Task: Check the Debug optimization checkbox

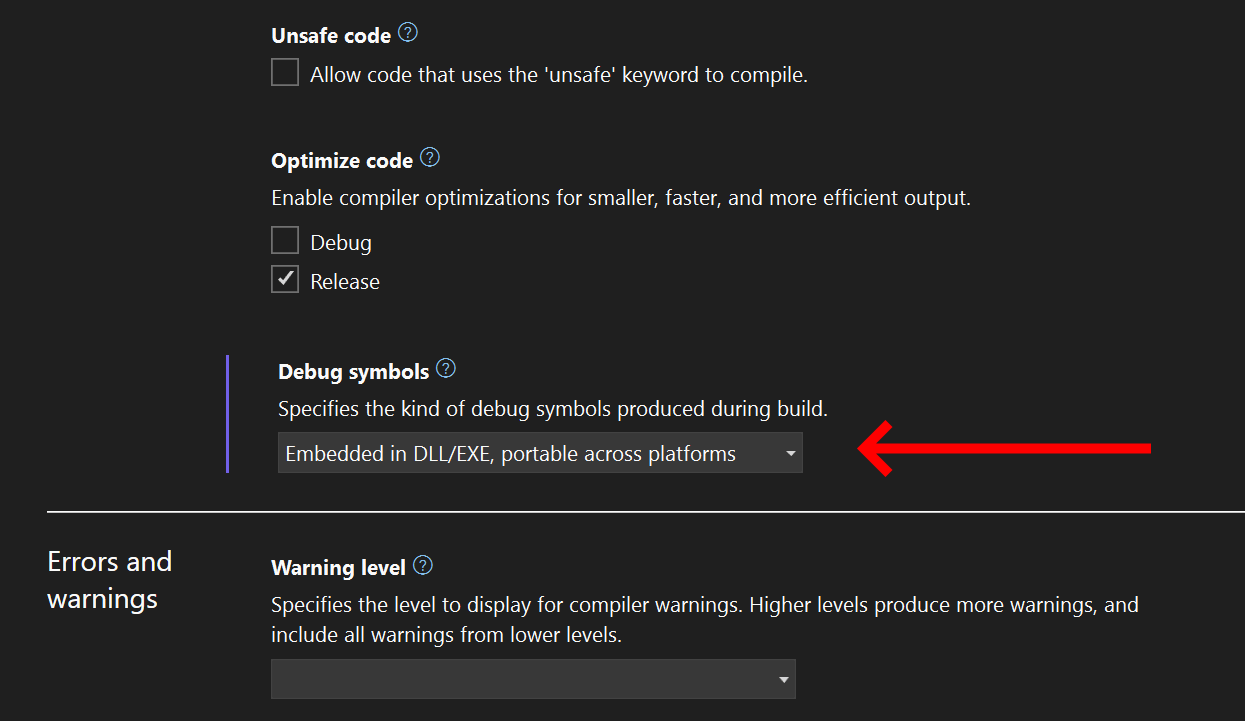Action: tap(284, 239)
